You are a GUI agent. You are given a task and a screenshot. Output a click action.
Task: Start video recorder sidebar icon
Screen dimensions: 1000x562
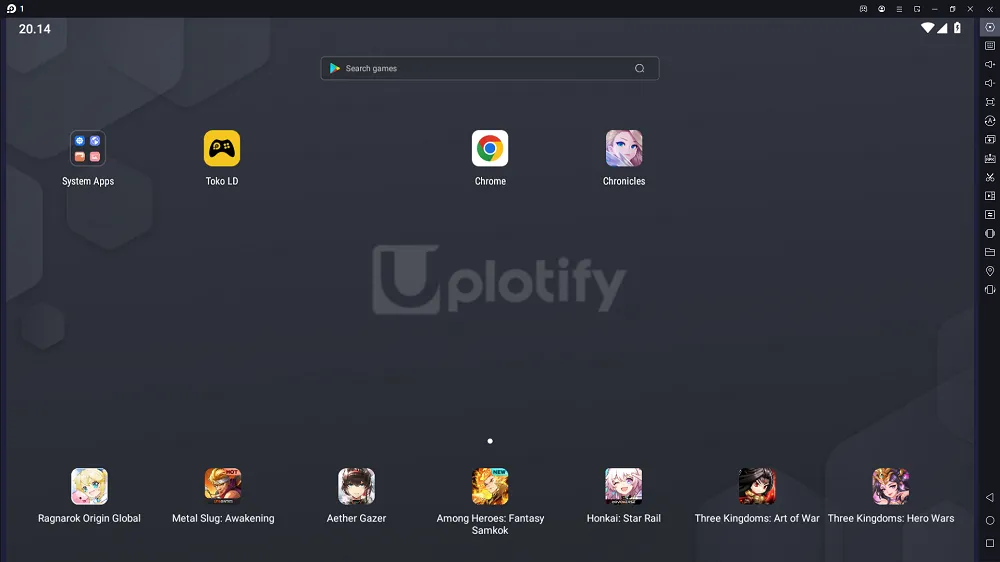990,196
